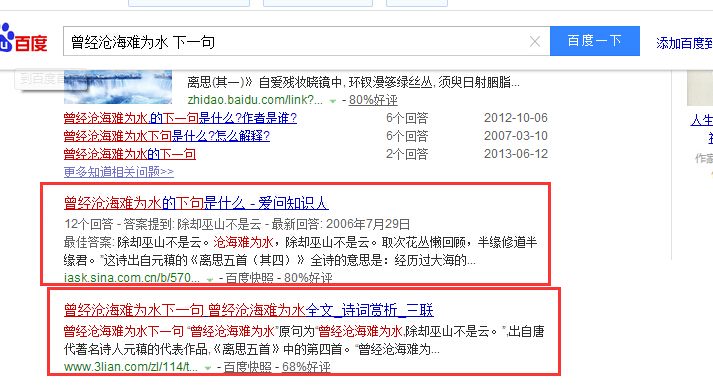Image resolution: width=713 pixels, height=386 pixels.
Task: Open 80%好评 rating for iask.sina result
Action: point(308,278)
